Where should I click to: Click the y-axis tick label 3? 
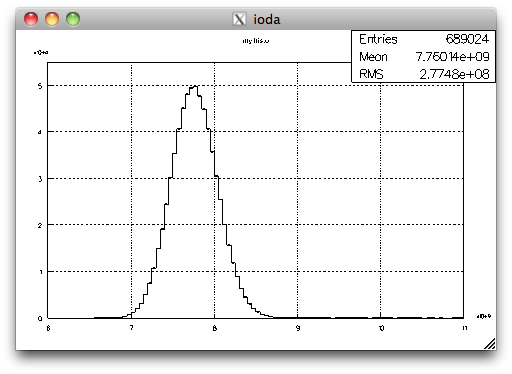pyautogui.click(x=40, y=179)
